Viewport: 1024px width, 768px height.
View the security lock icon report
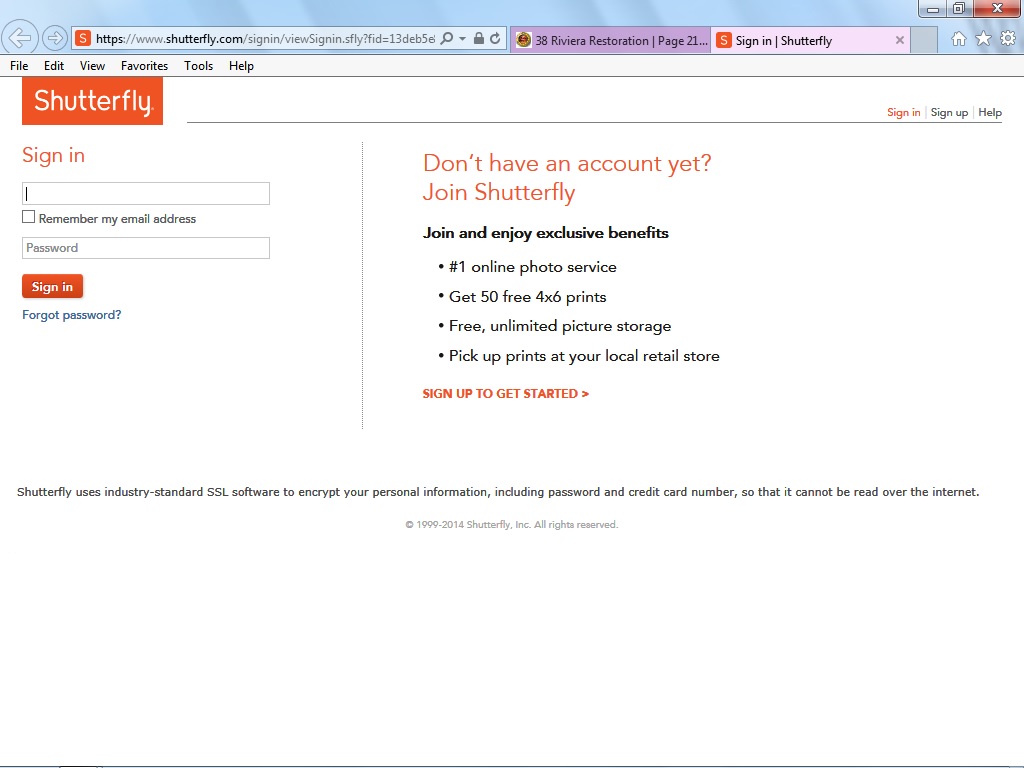[x=479, y=39]
